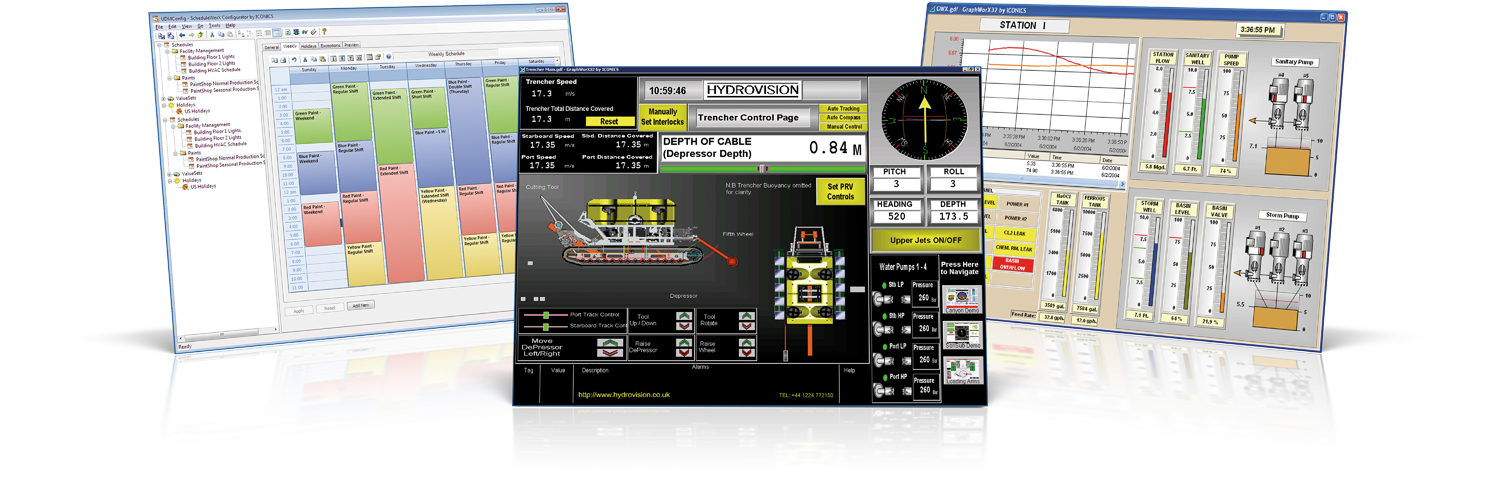Collapse the Facility Management tree node
Image resolution: width=1500 pixels, height=480 pixels.
(171, 50)
